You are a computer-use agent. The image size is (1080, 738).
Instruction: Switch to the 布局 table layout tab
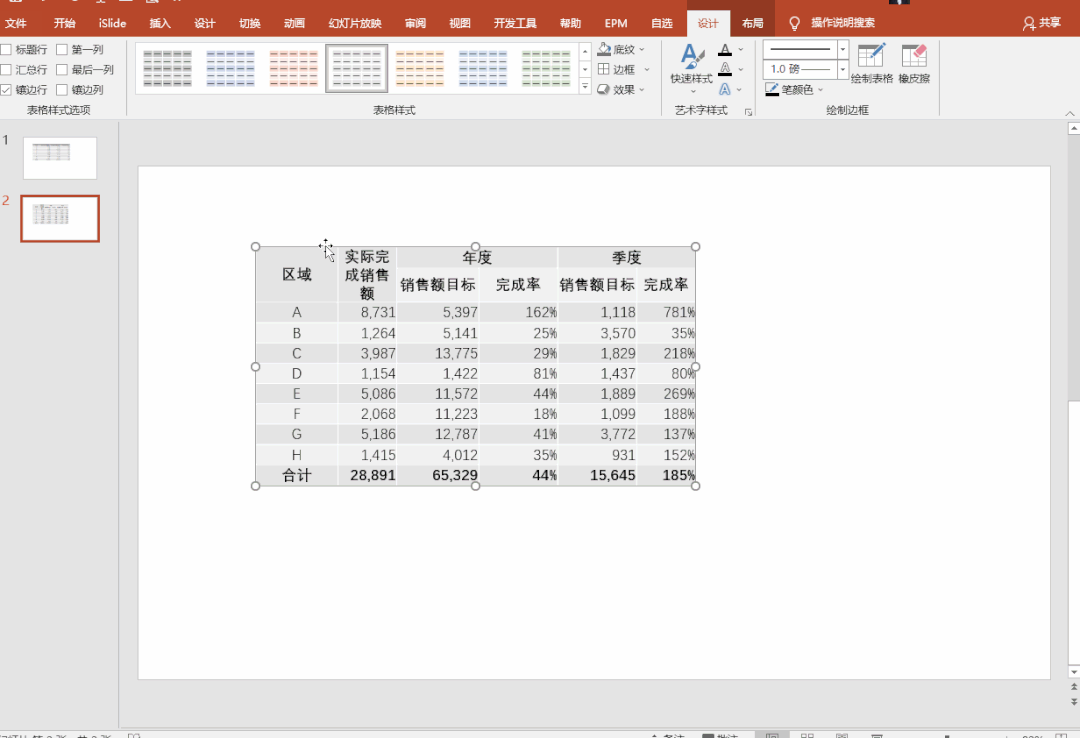point(752,23)
